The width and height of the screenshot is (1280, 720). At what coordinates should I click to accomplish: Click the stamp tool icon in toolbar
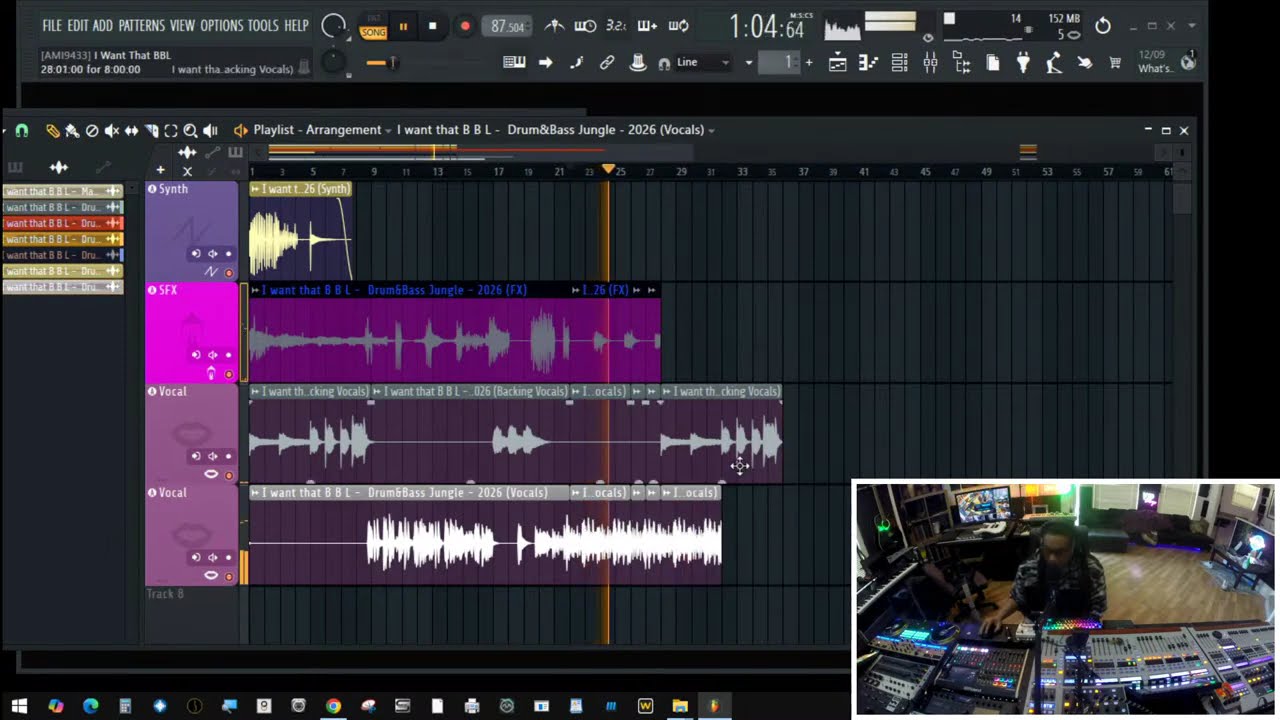pos(638,63)
